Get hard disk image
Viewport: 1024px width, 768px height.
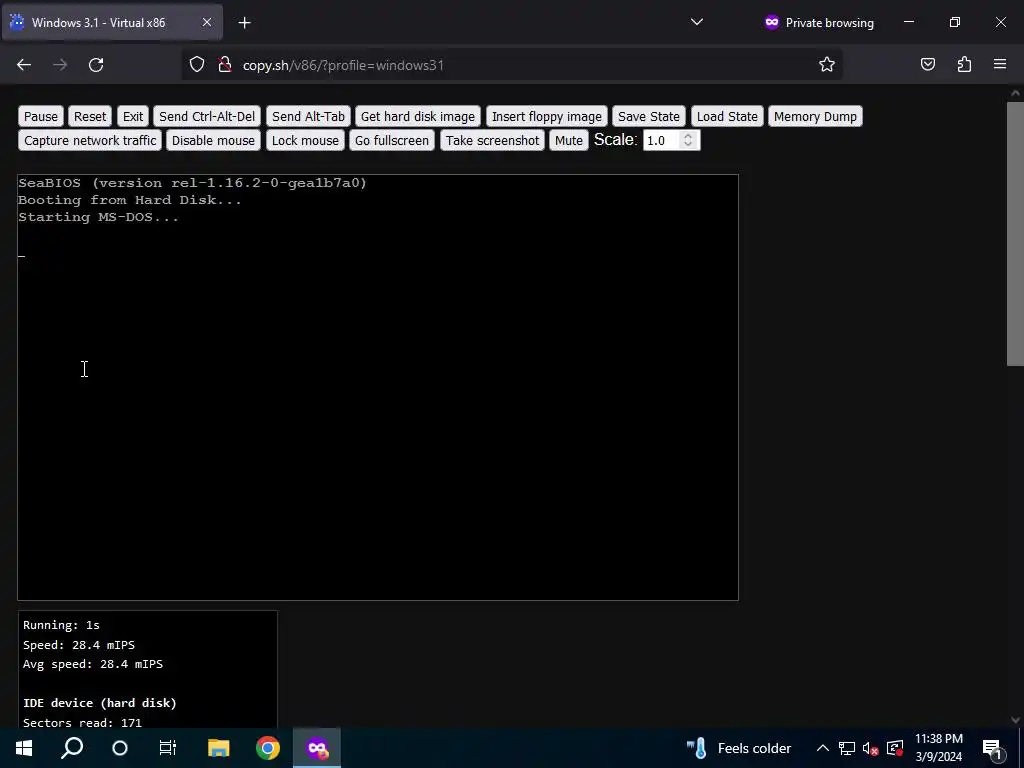coord(418,116)
